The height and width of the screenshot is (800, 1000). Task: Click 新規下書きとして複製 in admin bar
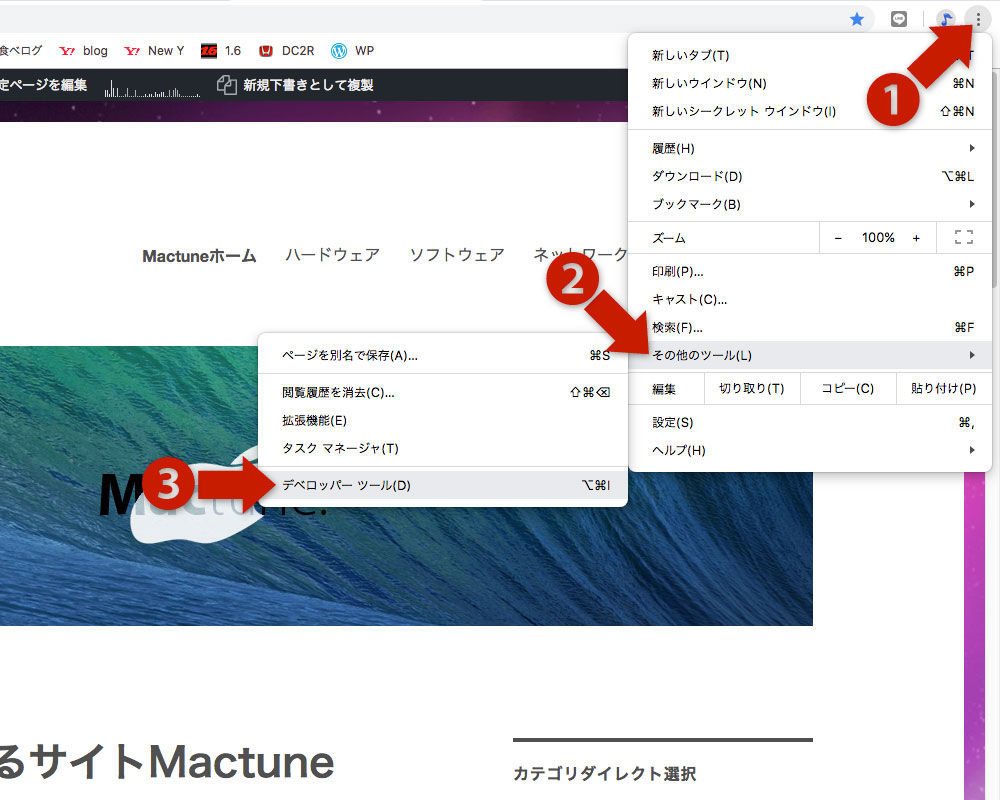click(308, 85)
